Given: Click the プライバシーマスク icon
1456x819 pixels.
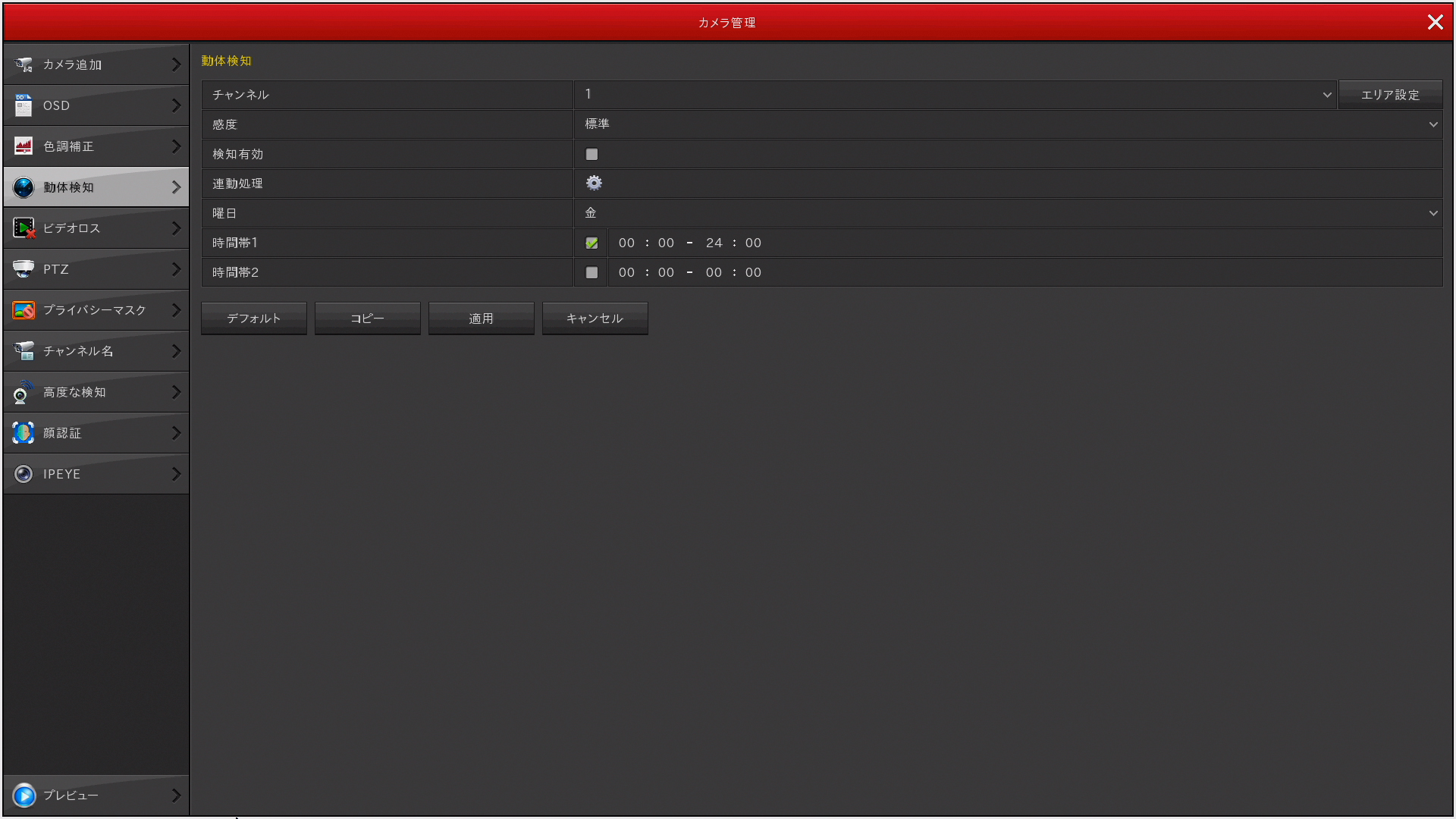Looking at the screenshot, I should coord(24,310).
